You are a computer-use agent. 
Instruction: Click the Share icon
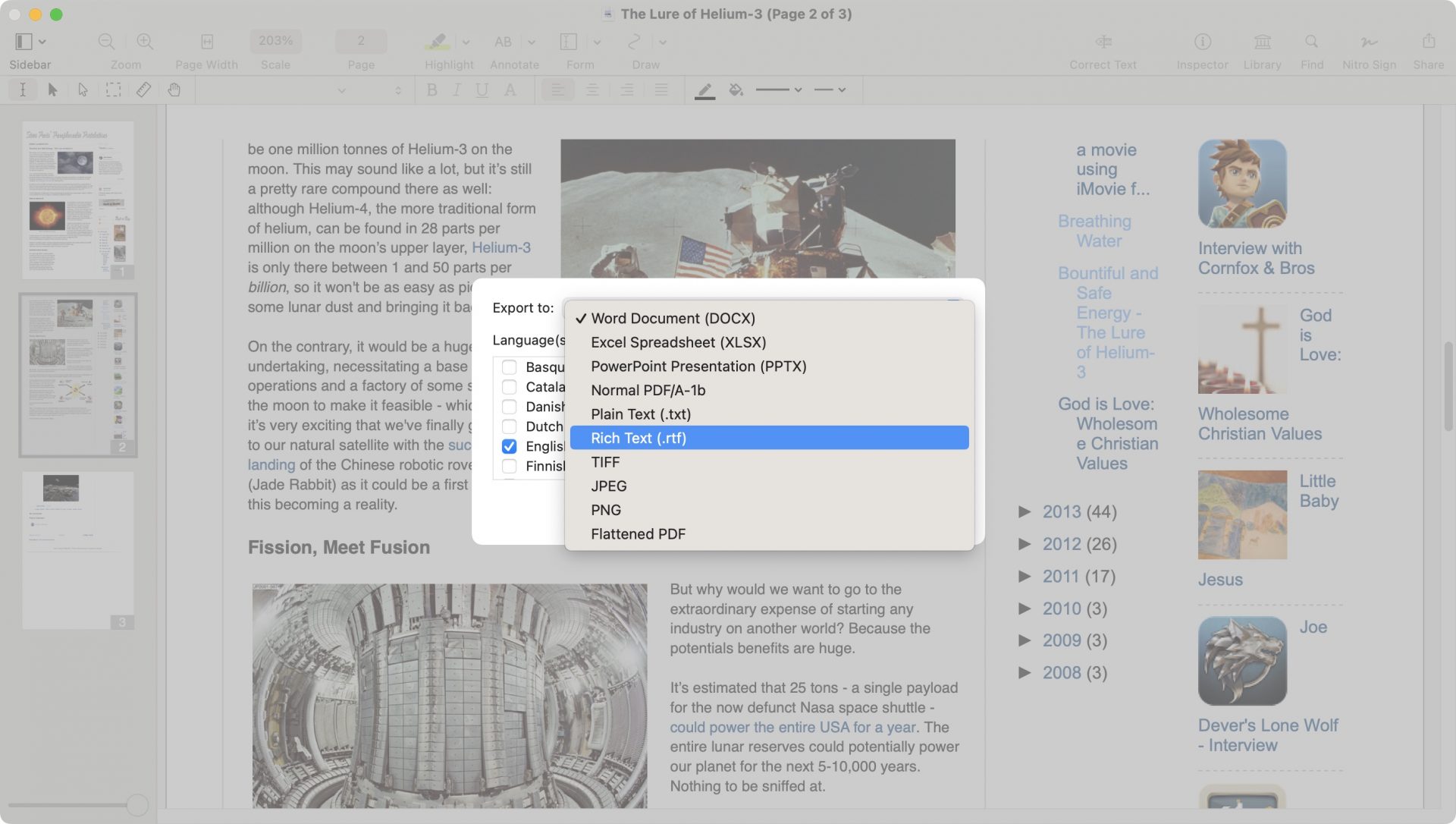point(1429,42)
